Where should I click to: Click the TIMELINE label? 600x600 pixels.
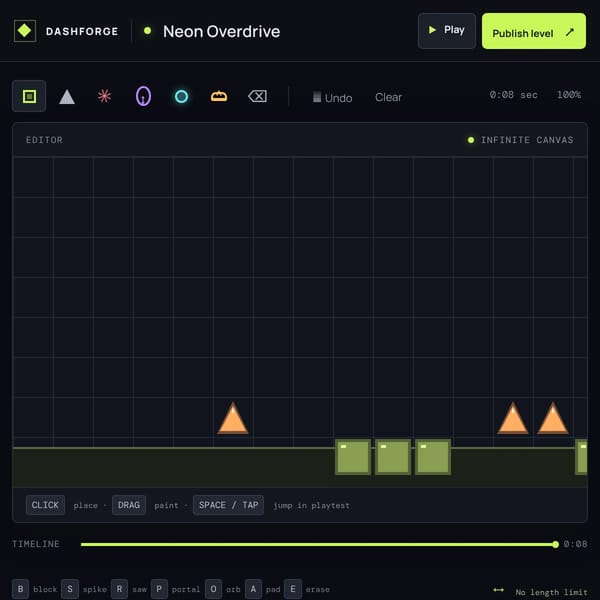tap(36, 544)
